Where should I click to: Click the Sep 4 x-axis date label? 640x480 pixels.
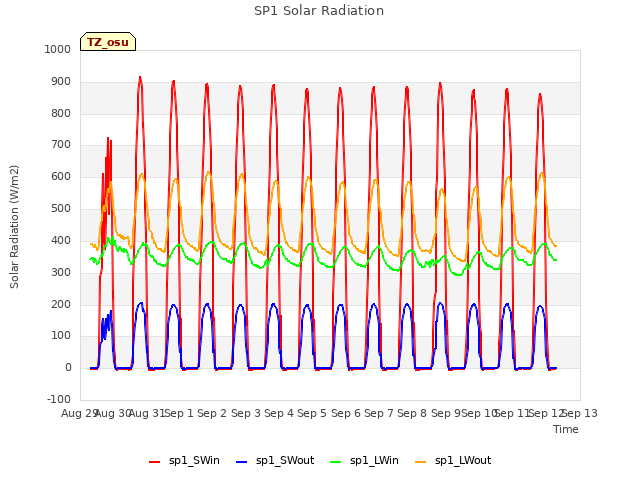[x=279, y=413]
